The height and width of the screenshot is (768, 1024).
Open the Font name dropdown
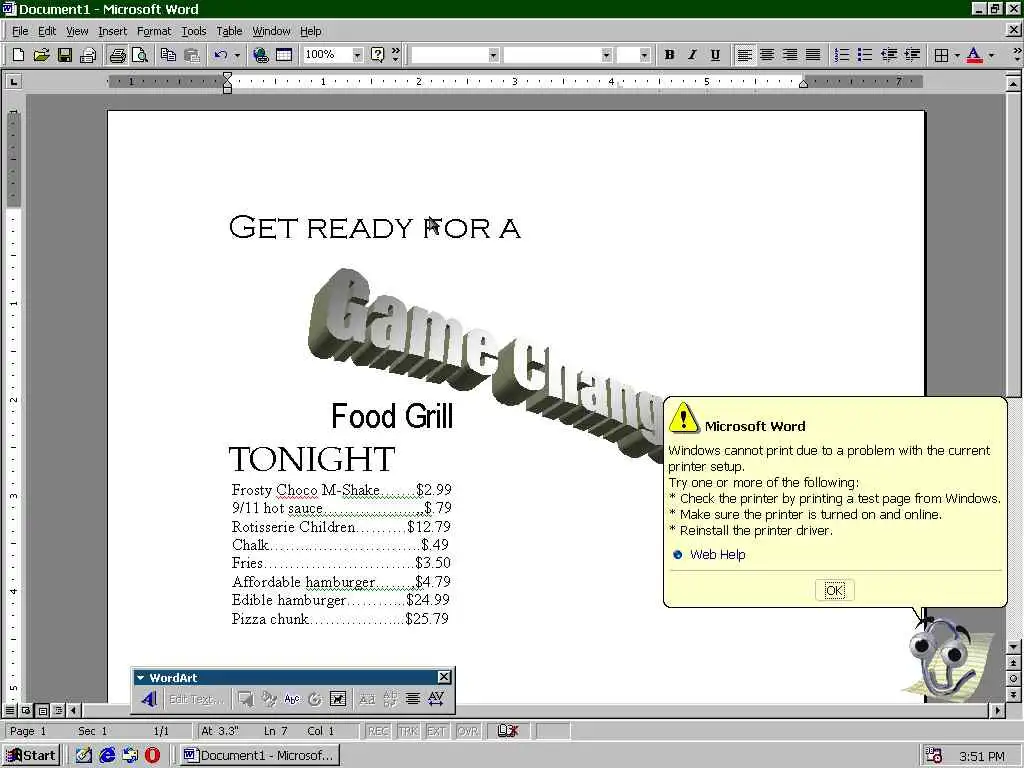(x=606, y=55)
